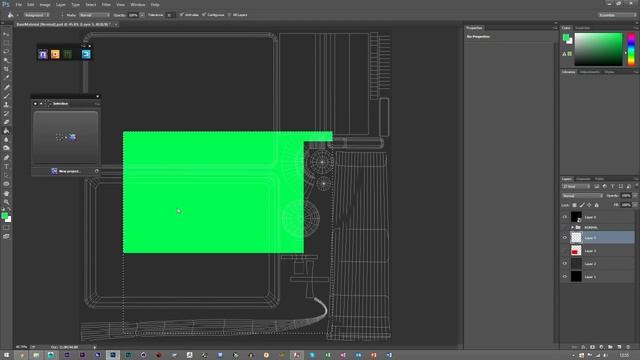Select the Magic Wand tool
This screenshot has height=360, width=640.
tap(6, 60)
